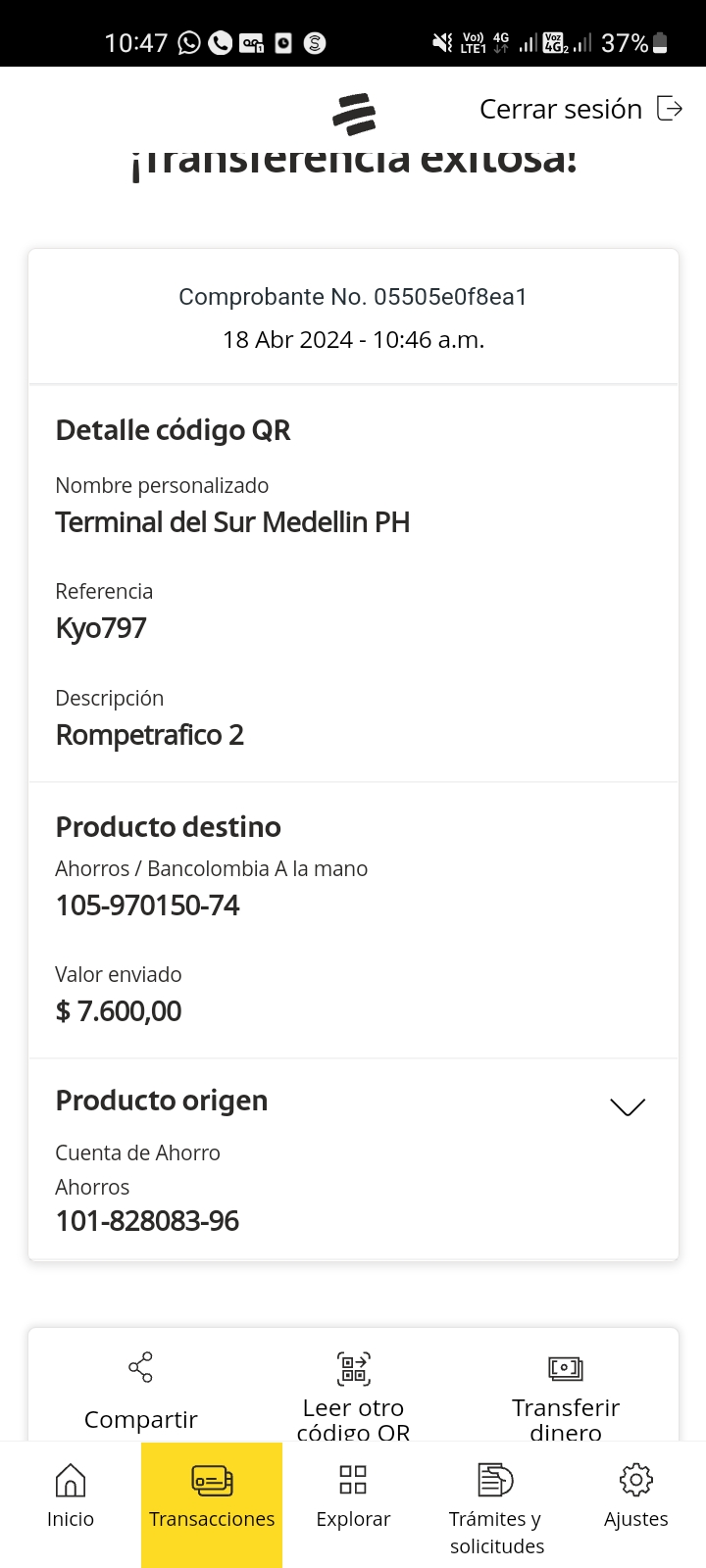Viewport: 706px width, 1568px height.
Task: Tap the QR scan icon above Leer otro código QR
Action: 353,1368
